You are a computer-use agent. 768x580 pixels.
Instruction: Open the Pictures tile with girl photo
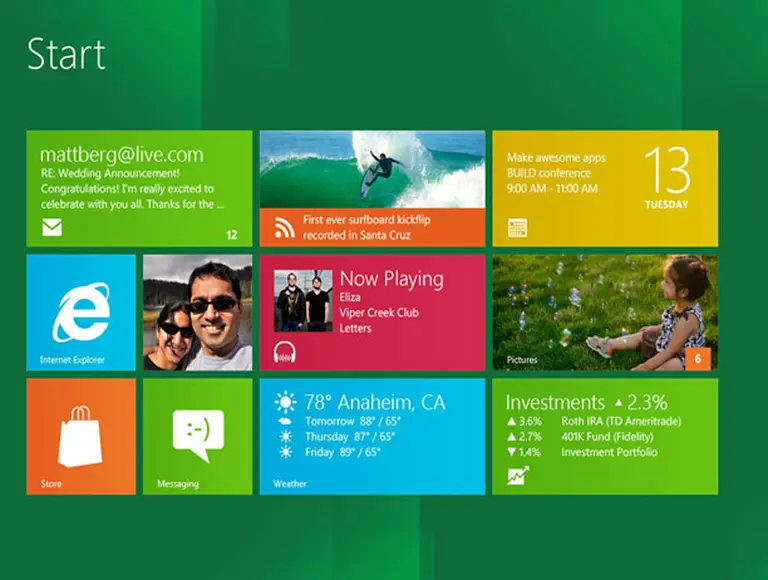pyautogui.click(x=605, y=313)
